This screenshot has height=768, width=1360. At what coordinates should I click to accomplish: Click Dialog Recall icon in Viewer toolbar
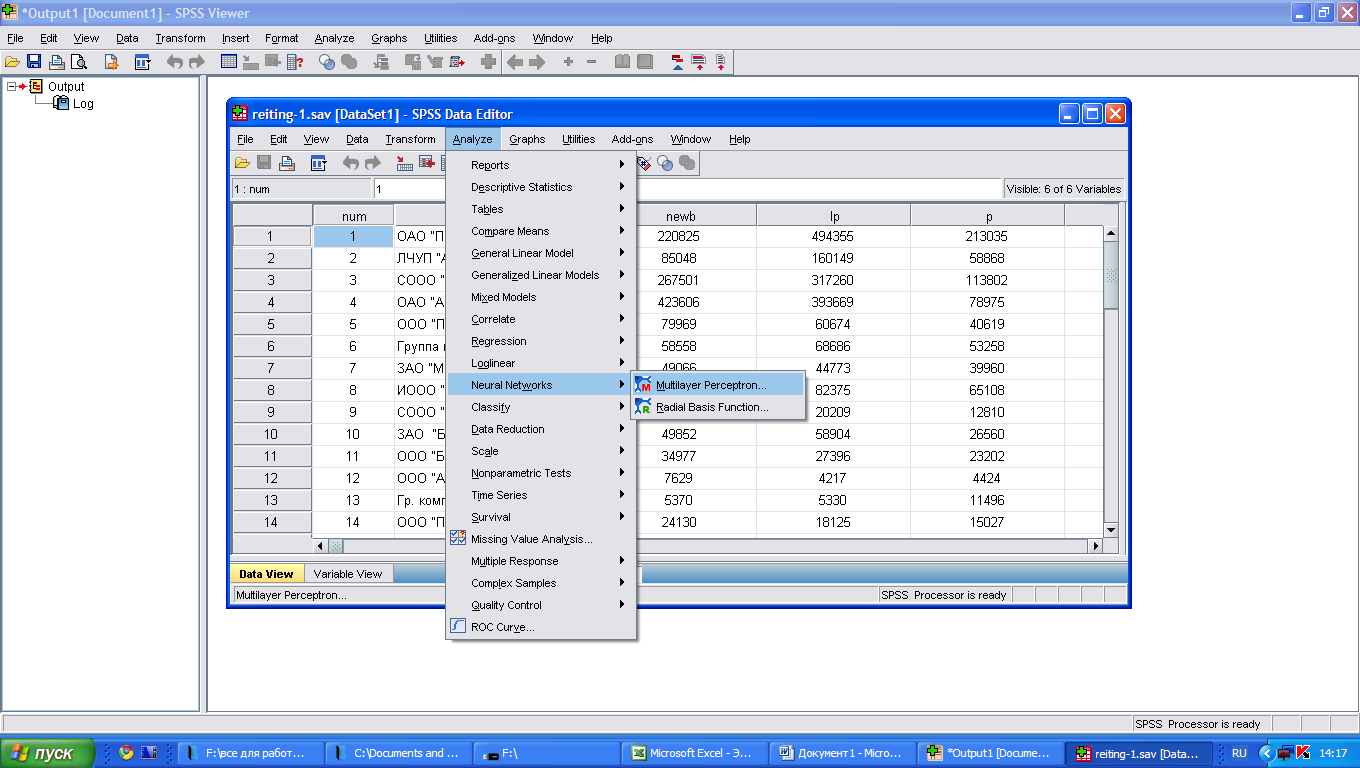point(142,62)
